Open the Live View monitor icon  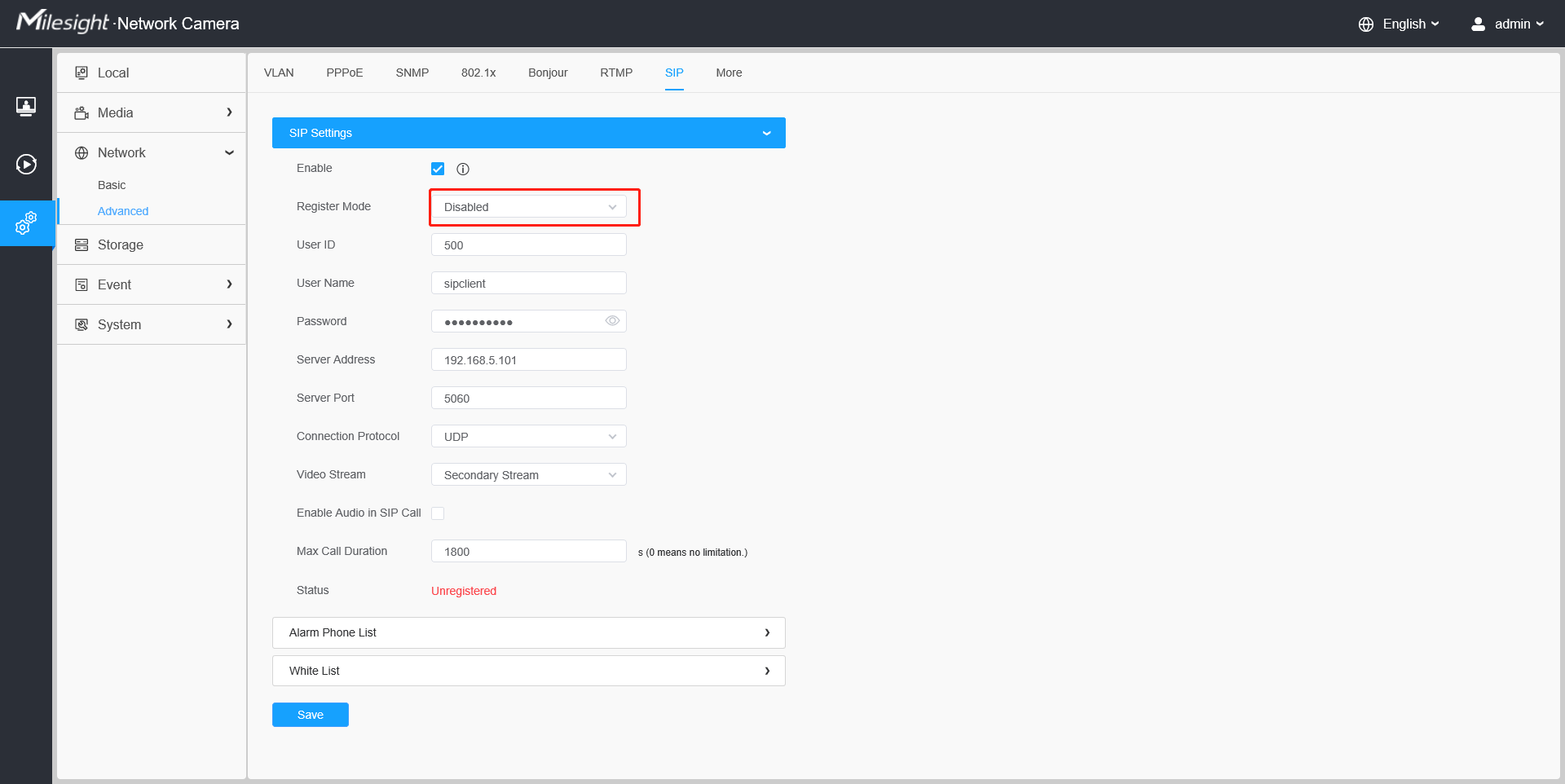click(x=26, y=107)
